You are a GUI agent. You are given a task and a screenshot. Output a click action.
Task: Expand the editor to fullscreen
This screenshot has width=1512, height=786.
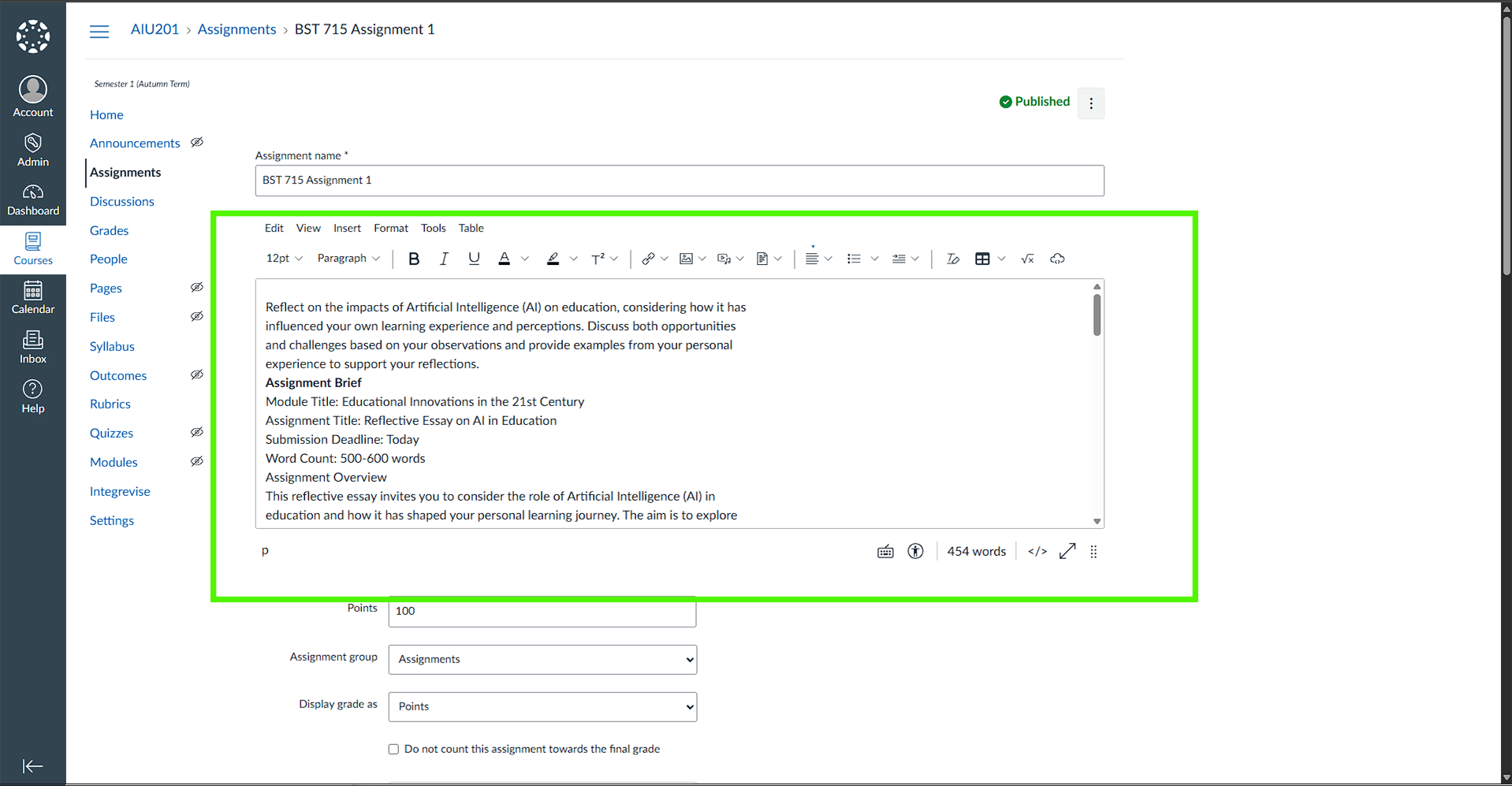[1067, 552]
